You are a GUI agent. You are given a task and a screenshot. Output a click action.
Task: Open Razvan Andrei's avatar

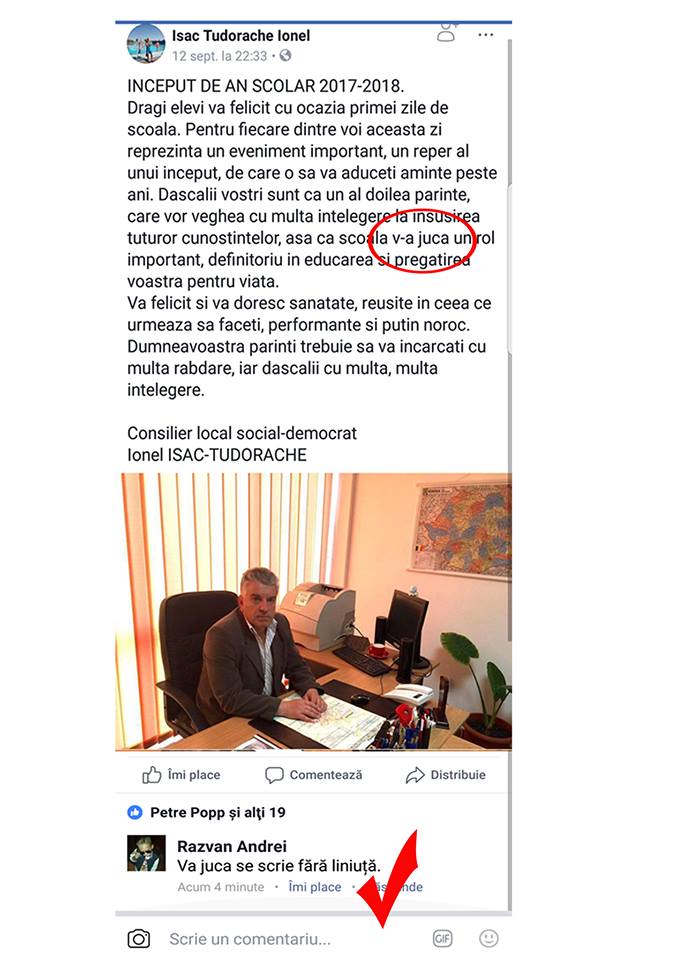click(146, 853)
